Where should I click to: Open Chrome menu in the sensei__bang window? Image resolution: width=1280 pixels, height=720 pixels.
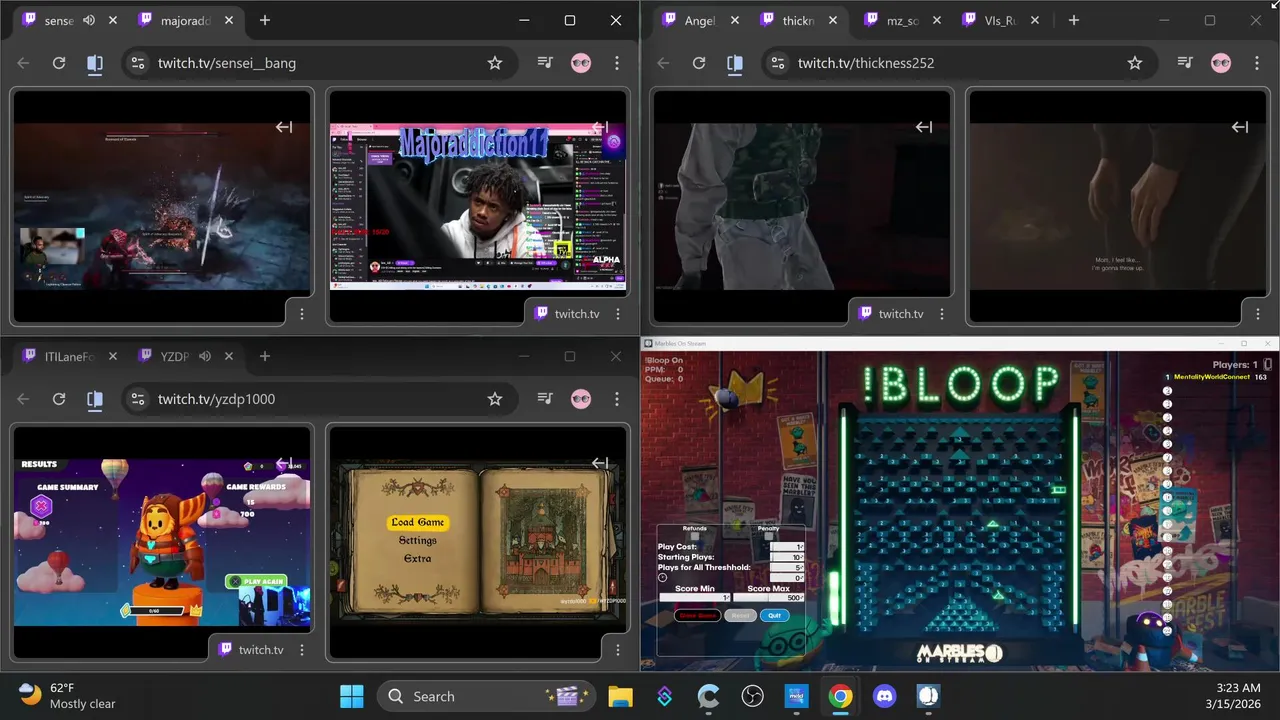[617, 63]
